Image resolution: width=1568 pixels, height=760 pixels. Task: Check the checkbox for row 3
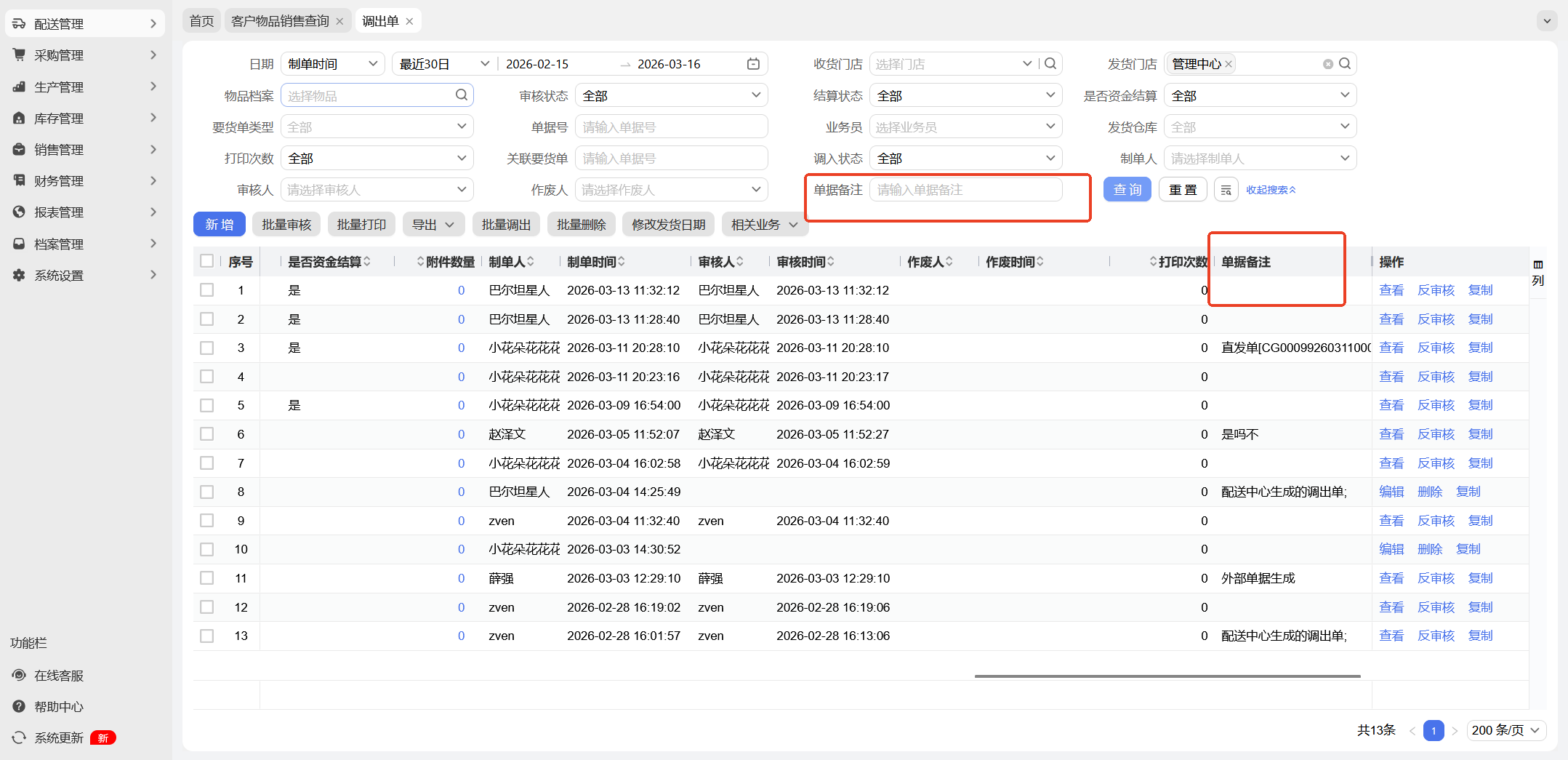point(207,348)
